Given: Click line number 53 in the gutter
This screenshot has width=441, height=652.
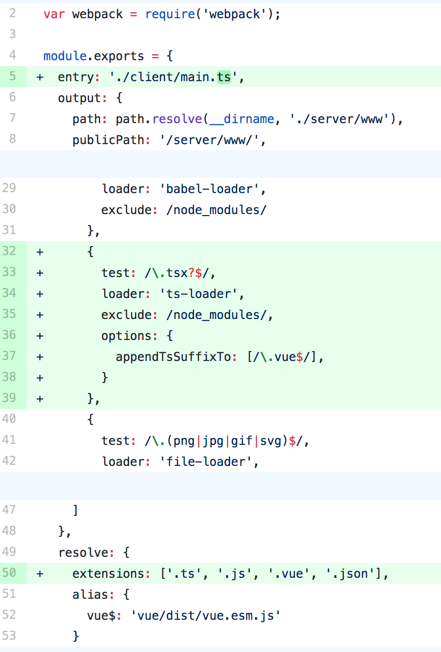Looking at the screenshot, I should click(9, 636).
